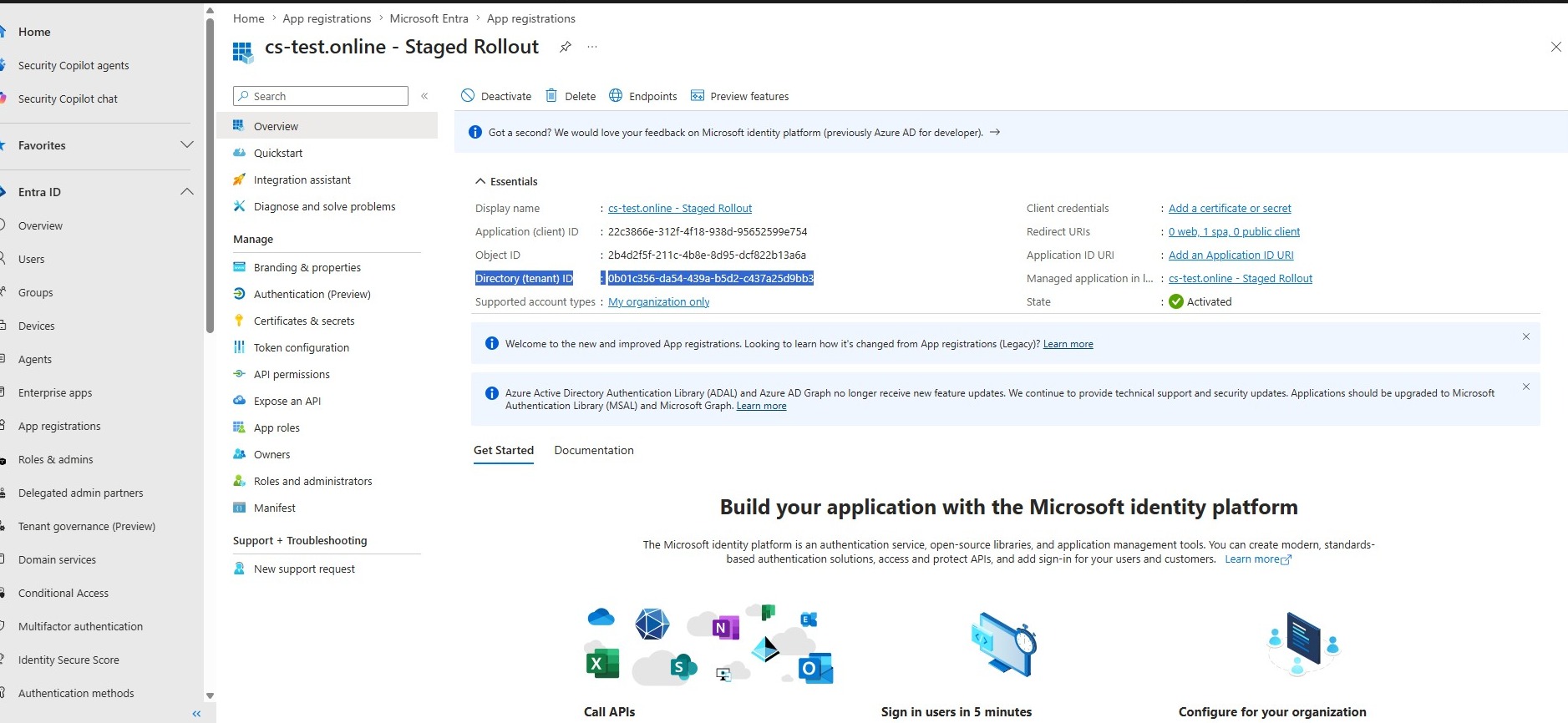1568x723 pixels.
Task: Select the Application (client) ID value
Action: coord(708,232)
